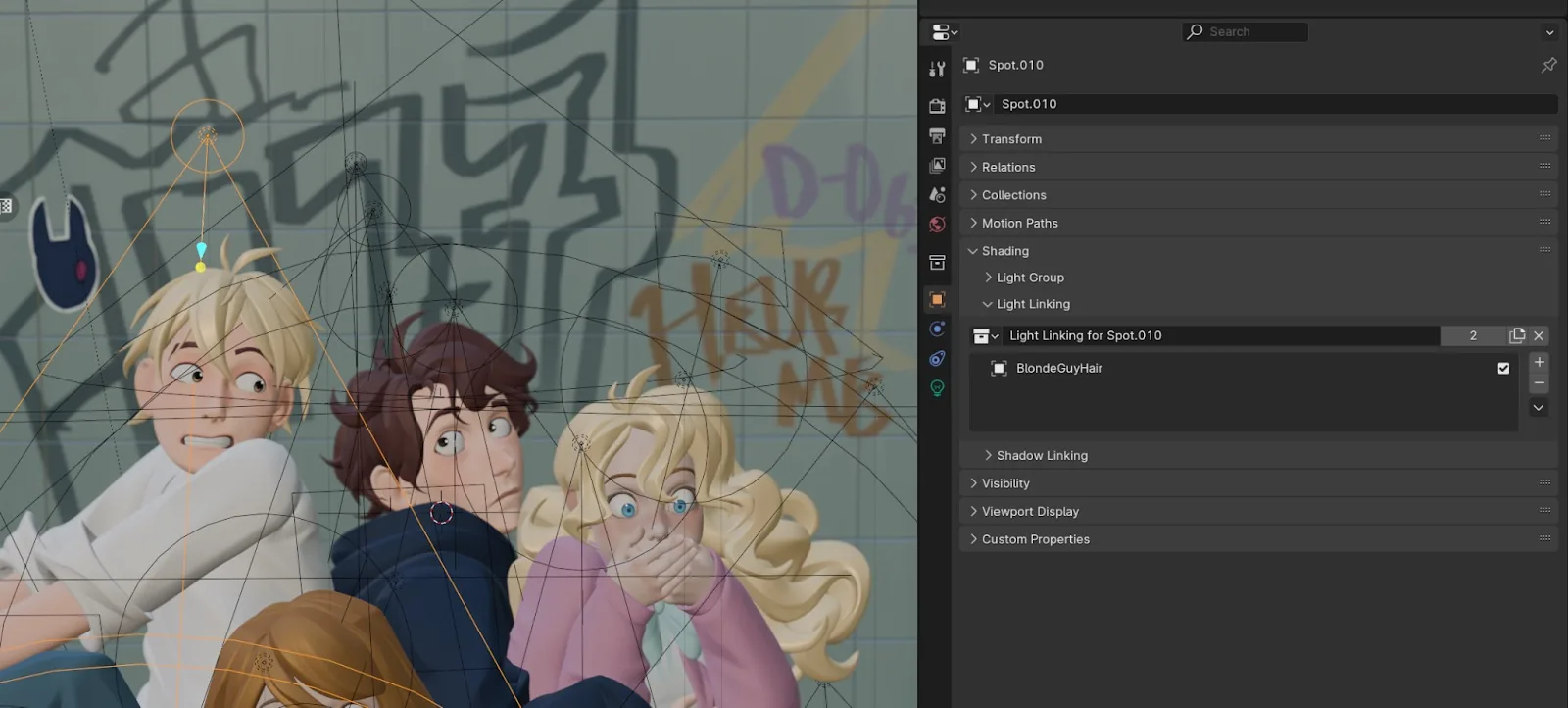This screenshot has width=1568, height=708.
Task: Open the View Layer properties tab
Action: coord(937,165)
